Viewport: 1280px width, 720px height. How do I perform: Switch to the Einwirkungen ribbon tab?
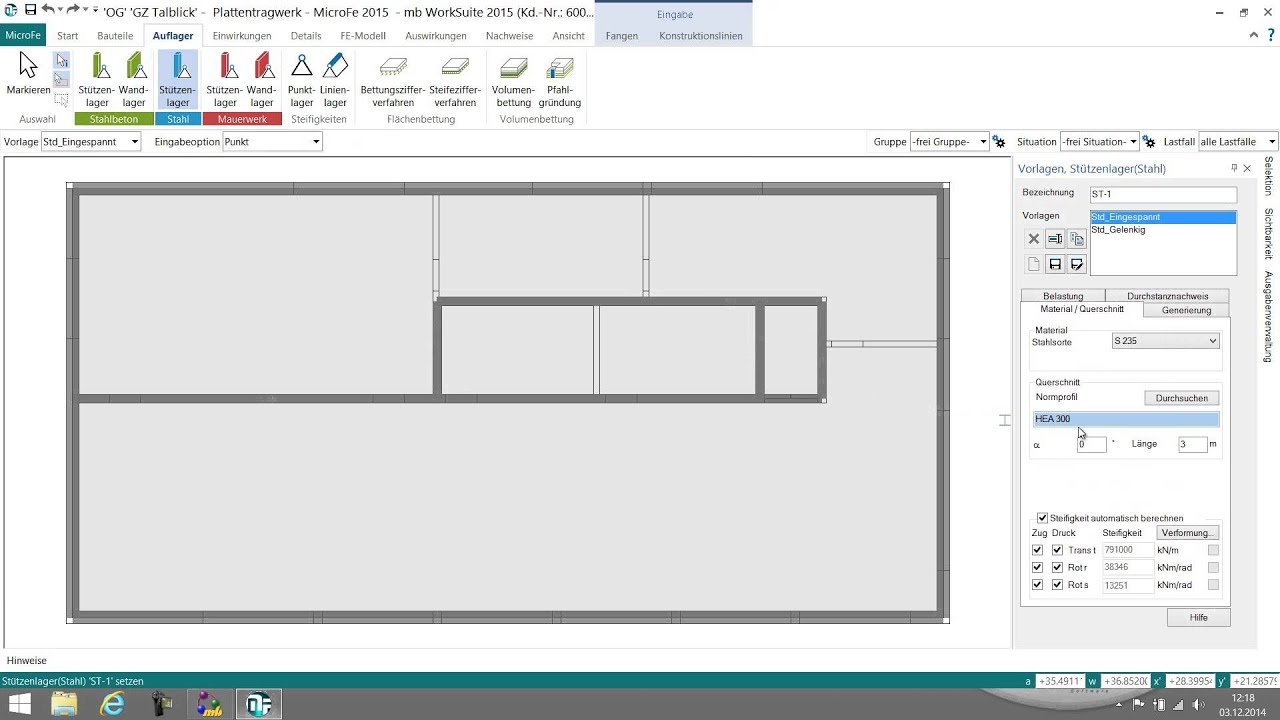(242, 36)
